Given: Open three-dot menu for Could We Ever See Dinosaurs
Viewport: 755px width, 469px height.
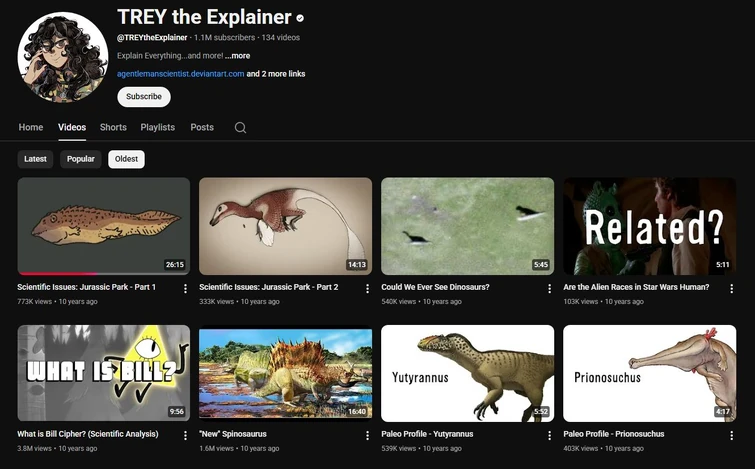Looking at the screenshot, I should coord(549,288).
